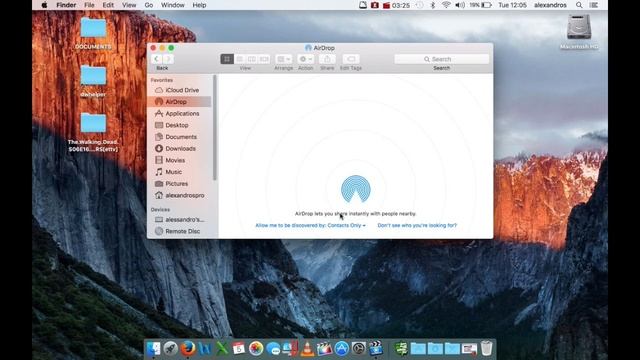The image size is (640, 360).
Task: Switch to list view in Finder toolbar
Action: coord(240,59)
